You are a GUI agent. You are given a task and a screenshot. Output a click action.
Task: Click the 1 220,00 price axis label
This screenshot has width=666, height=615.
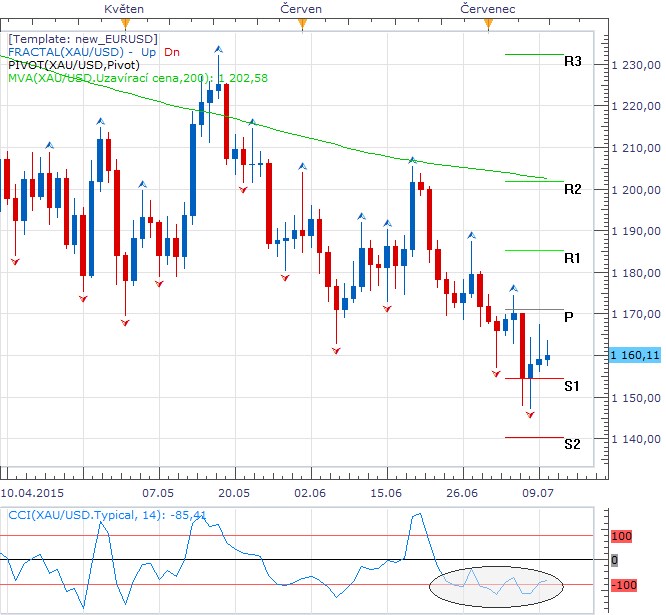click(636, 107)
